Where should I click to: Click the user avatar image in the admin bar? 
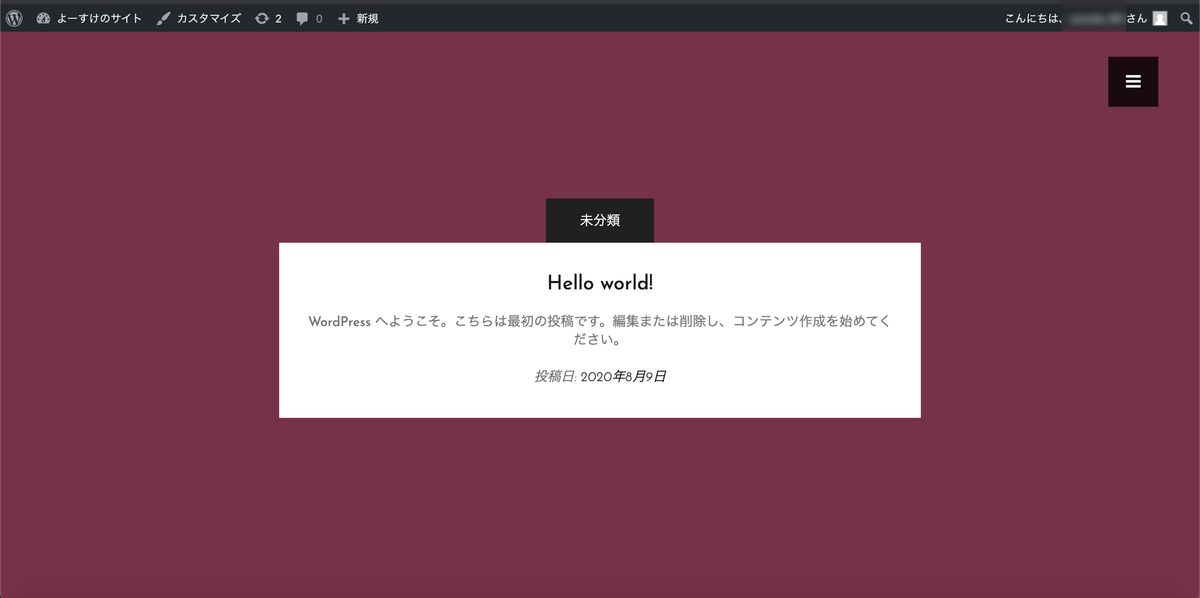pos(1158,17)
